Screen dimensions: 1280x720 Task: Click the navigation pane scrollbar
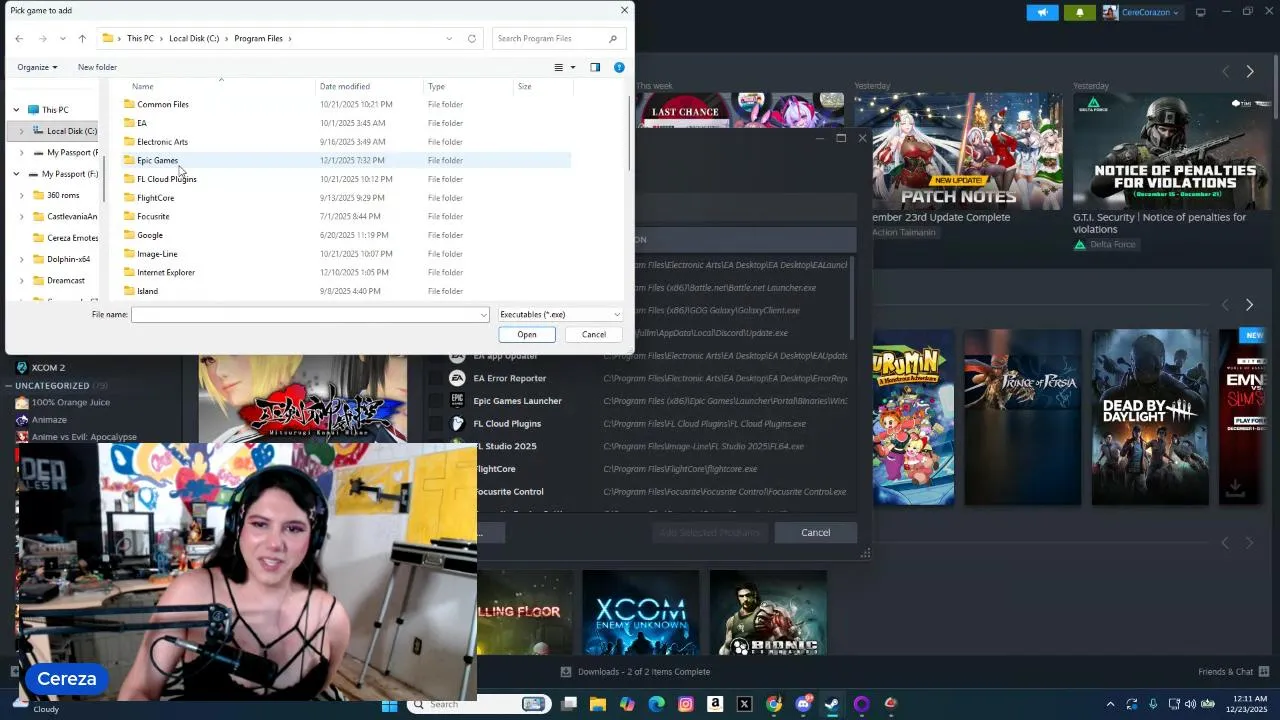[x=103, y=178]
